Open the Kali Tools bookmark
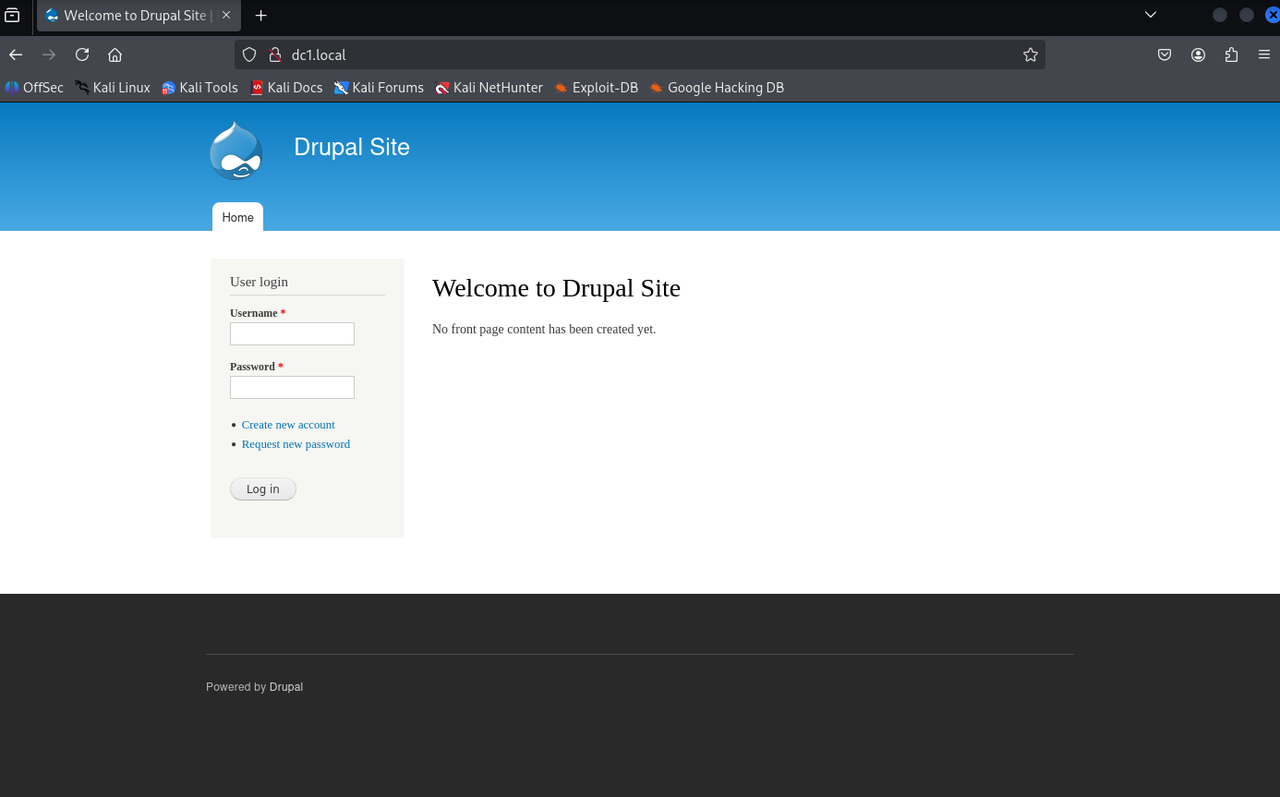The width and height of the screenshot is (1280, 797). (200, 88)
